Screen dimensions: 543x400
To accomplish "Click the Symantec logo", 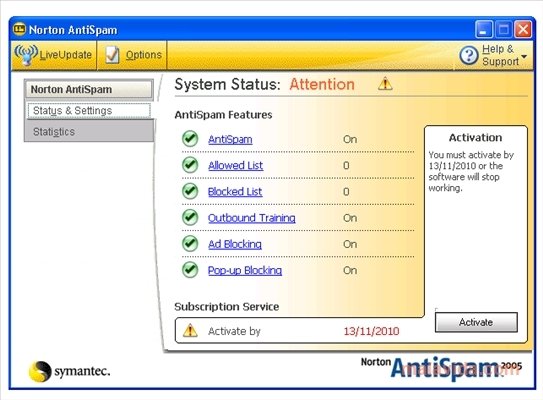I will (69, 371).
